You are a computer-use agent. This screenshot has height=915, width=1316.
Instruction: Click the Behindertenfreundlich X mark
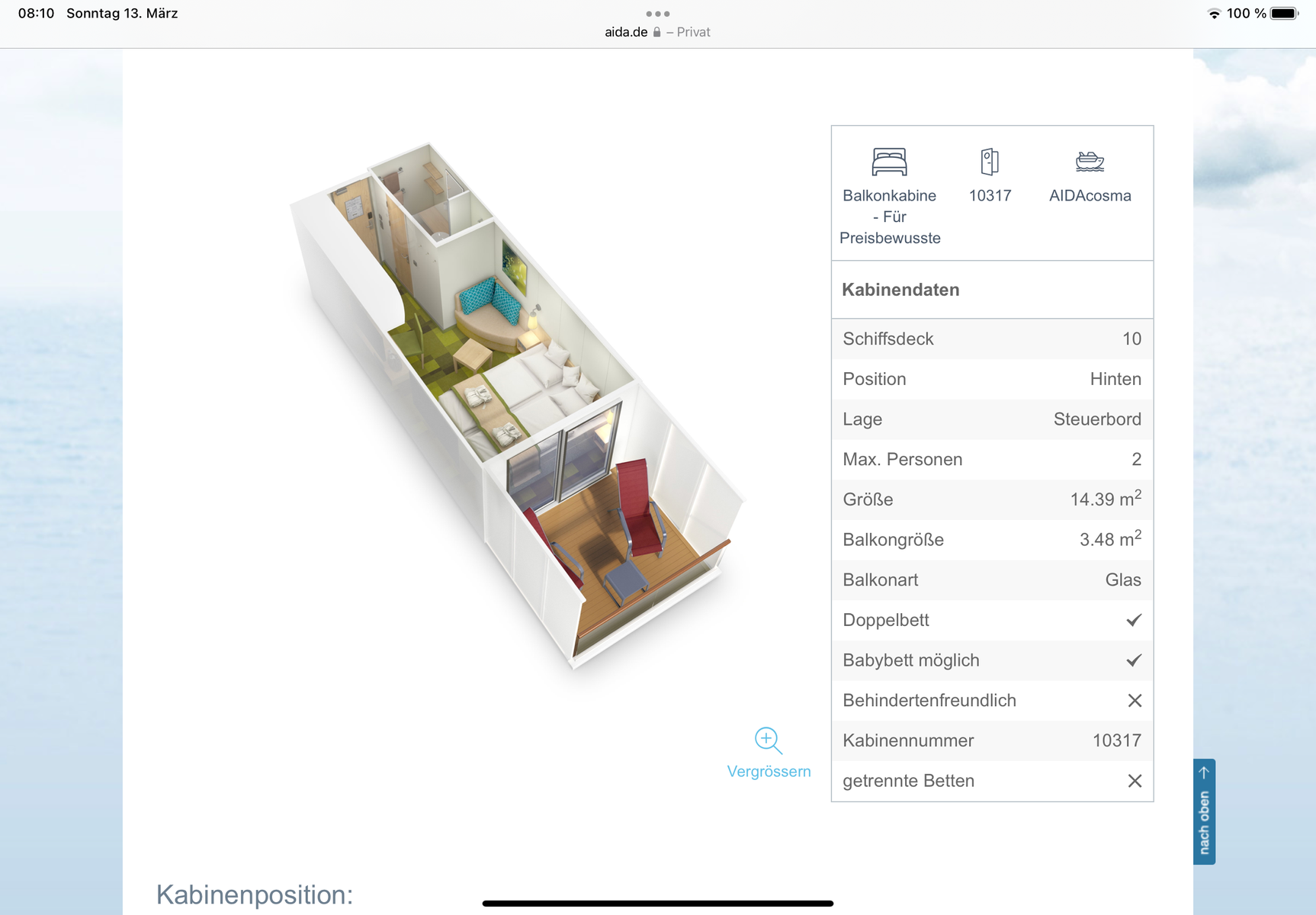1135,701
